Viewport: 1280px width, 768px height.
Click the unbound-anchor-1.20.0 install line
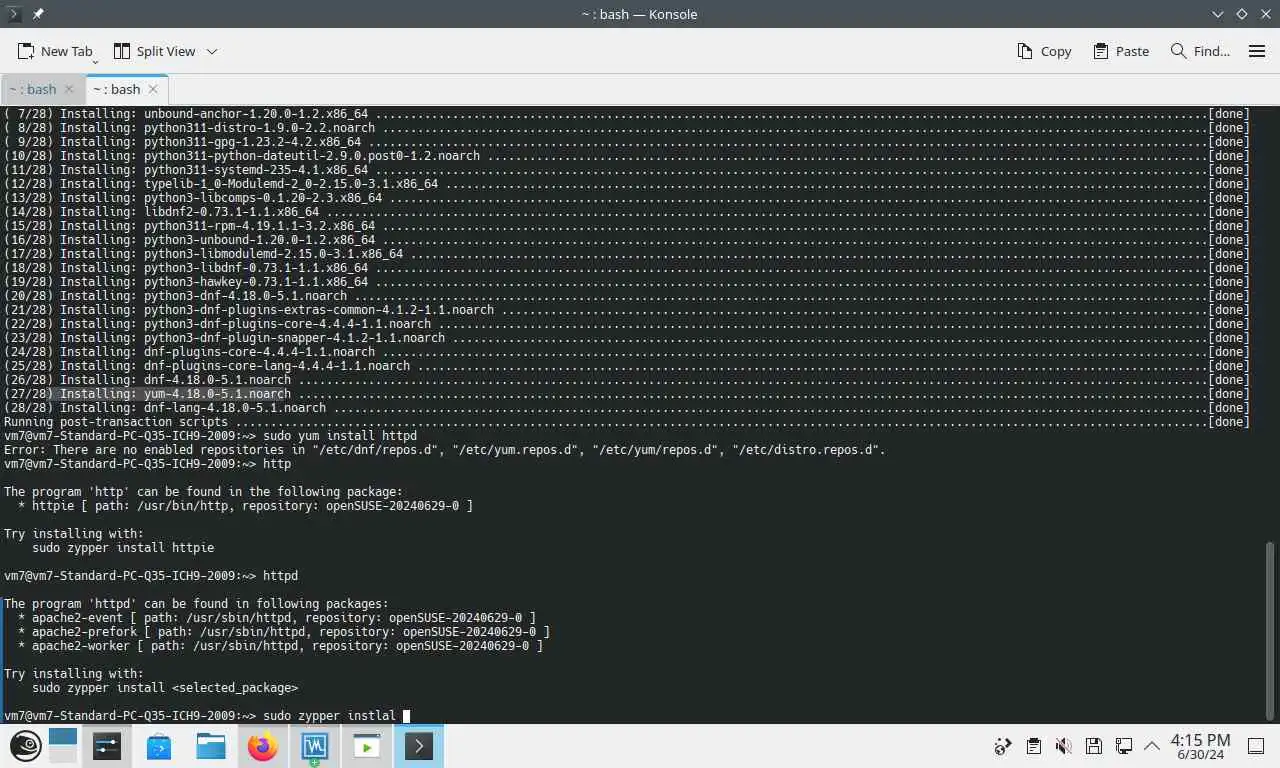click(x=627, y=114)
